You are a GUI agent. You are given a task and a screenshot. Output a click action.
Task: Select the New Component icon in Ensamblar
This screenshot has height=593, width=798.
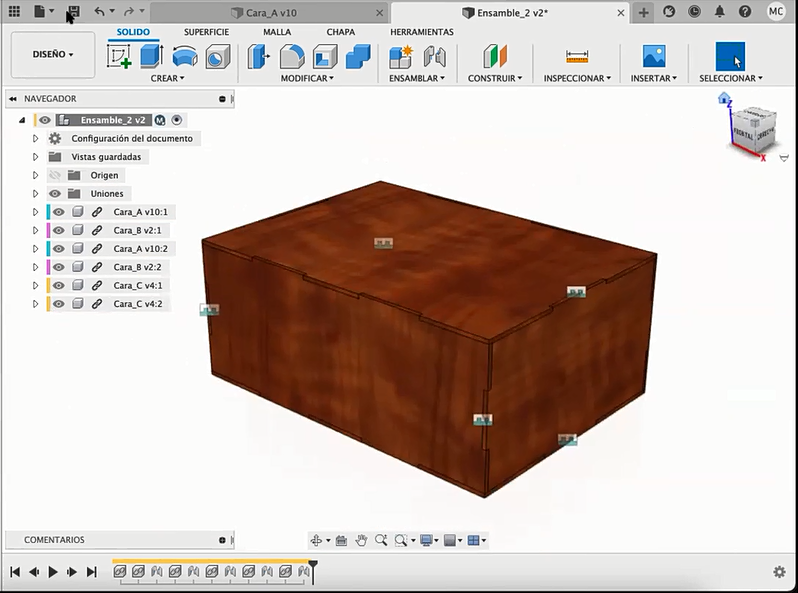tap(401, 56)
